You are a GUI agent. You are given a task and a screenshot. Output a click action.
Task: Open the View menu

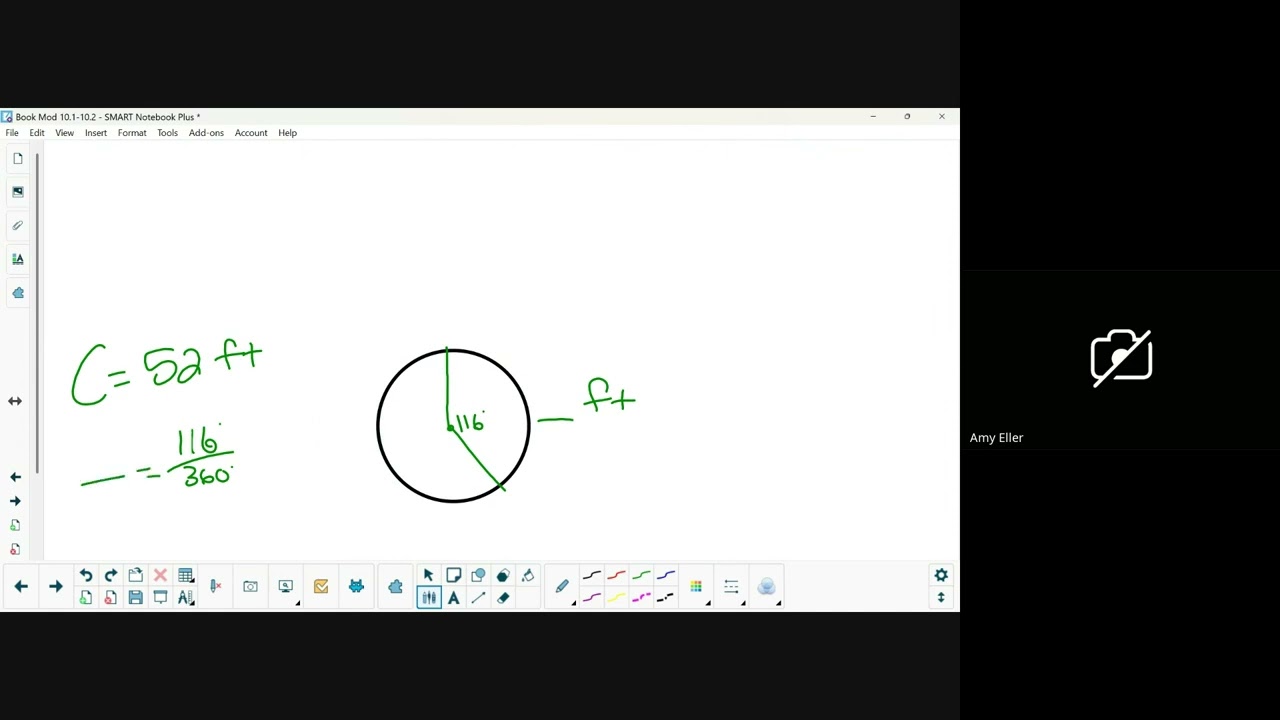(64, 133)
